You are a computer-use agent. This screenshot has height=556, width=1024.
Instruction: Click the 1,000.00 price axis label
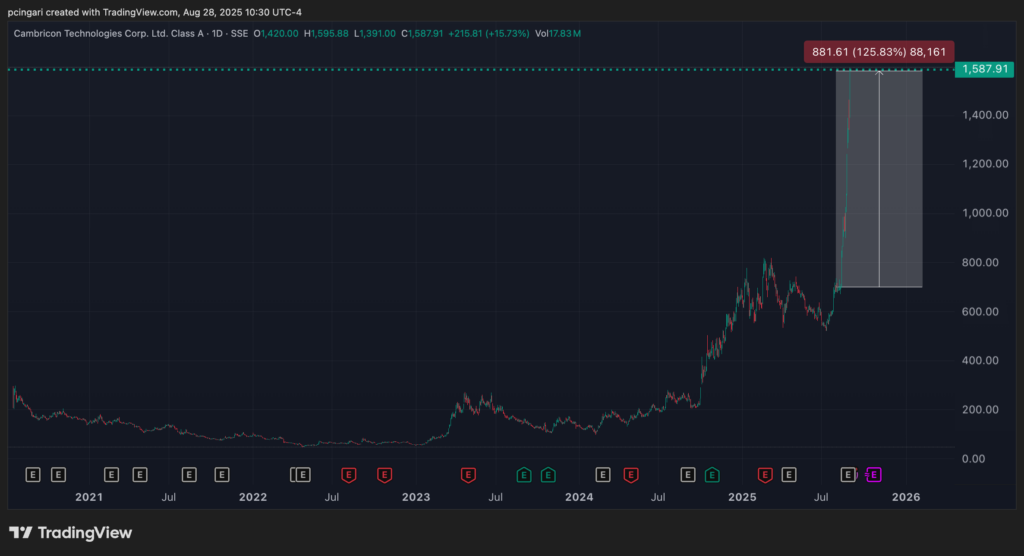[985, 213]
